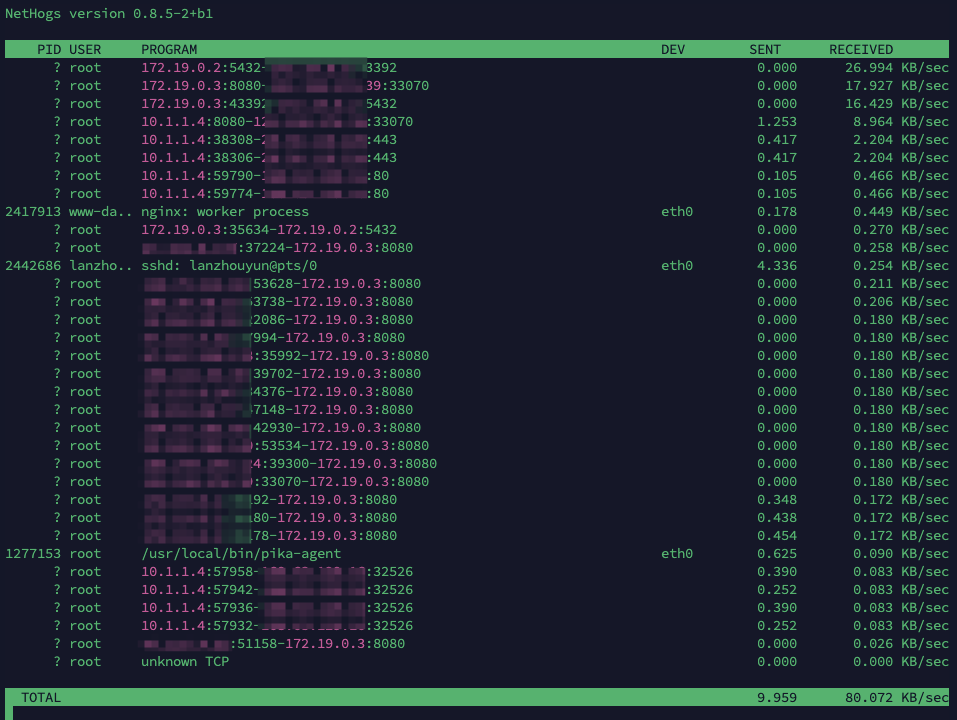The image size is (957, 720).
Task: Click the 4.336 sent value for sshd
Action: (x=777, y=266)
